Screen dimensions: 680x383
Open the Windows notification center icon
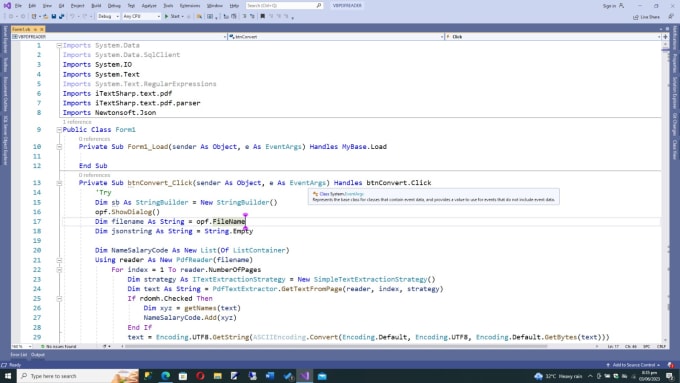point(670,376)
